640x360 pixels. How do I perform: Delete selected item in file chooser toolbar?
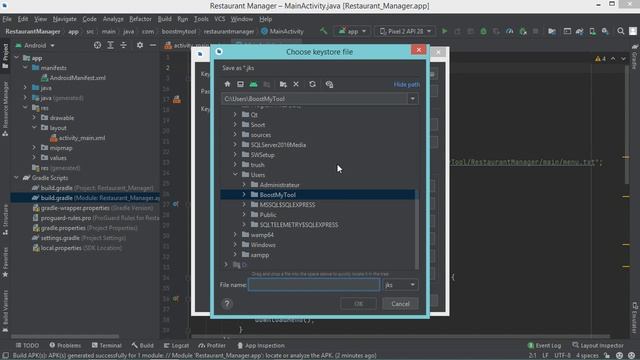(x=296, y=84)
